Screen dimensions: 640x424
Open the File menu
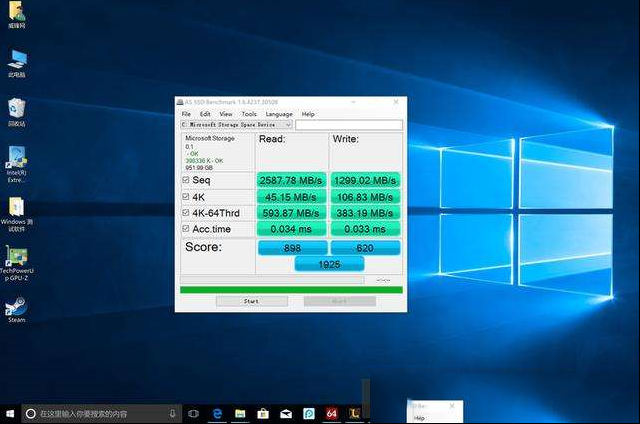point(186,114)
